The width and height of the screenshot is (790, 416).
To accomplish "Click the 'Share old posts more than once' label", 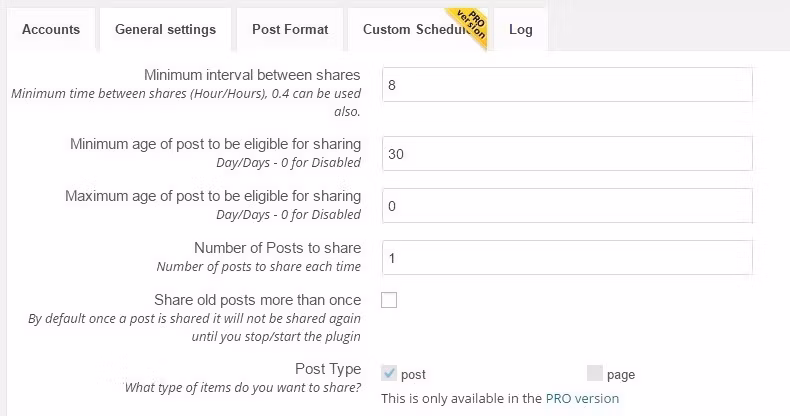I will point(257,300).
